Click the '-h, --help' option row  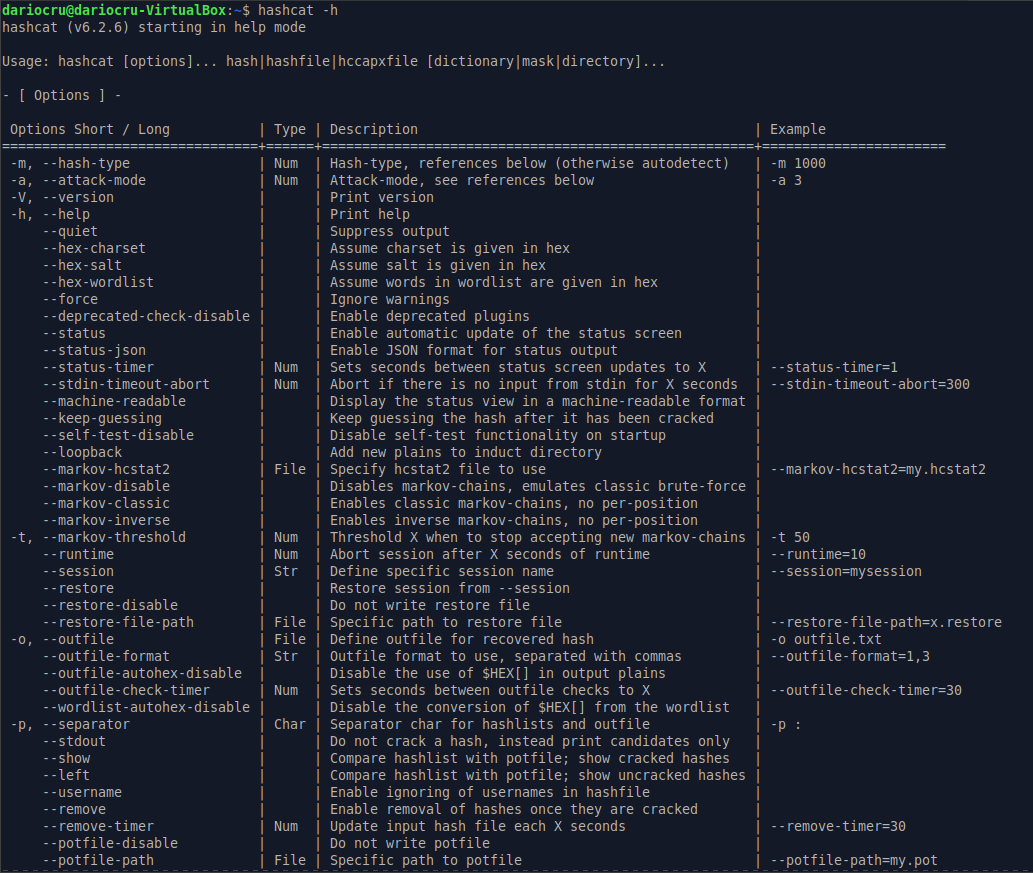click(50, 215)
